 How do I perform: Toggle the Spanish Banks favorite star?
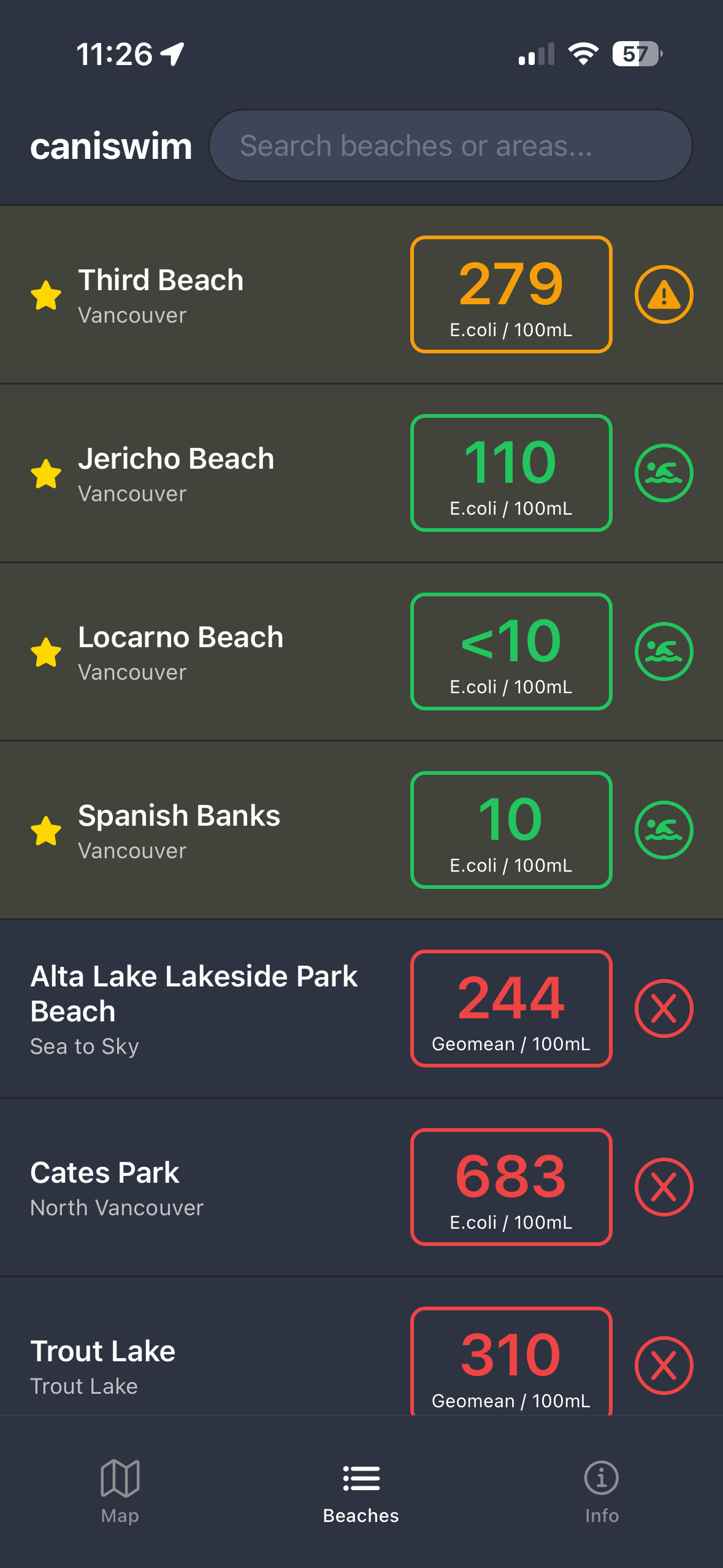(46, 831)
